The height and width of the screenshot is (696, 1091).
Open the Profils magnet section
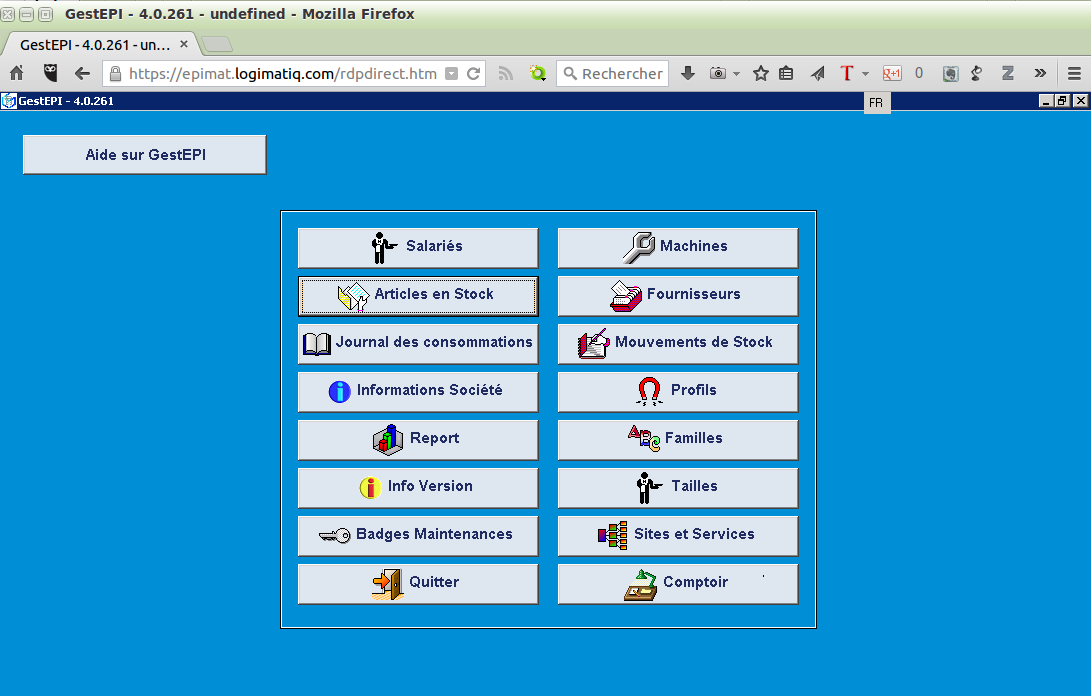(x=677, y=391)
